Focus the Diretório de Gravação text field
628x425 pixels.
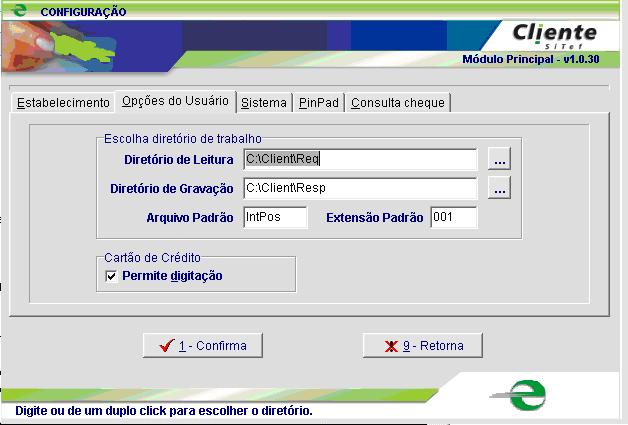(359, 188)
